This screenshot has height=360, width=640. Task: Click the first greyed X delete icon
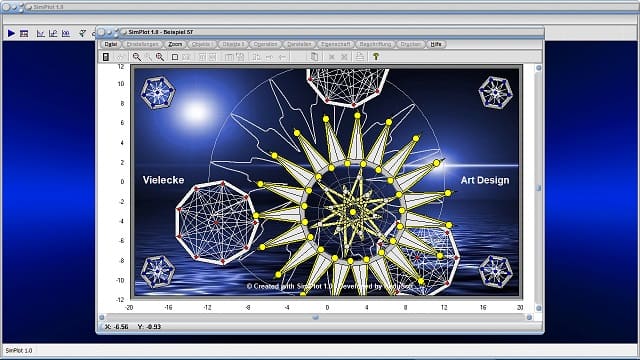pyautogui.click(x=332, y=57)
